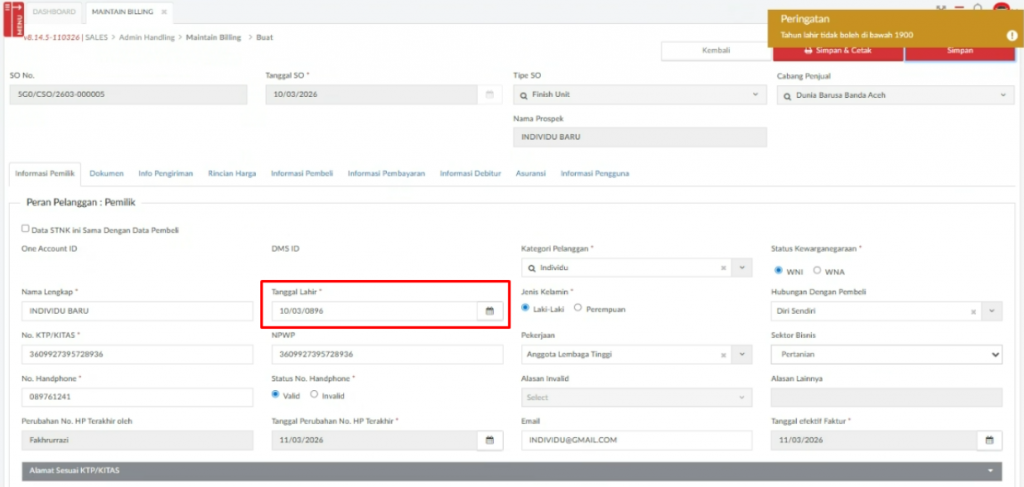The width and height of the screenshot is (1024, 487).
Task: Open the red MENU sidebar button
Action: point(14,19)
